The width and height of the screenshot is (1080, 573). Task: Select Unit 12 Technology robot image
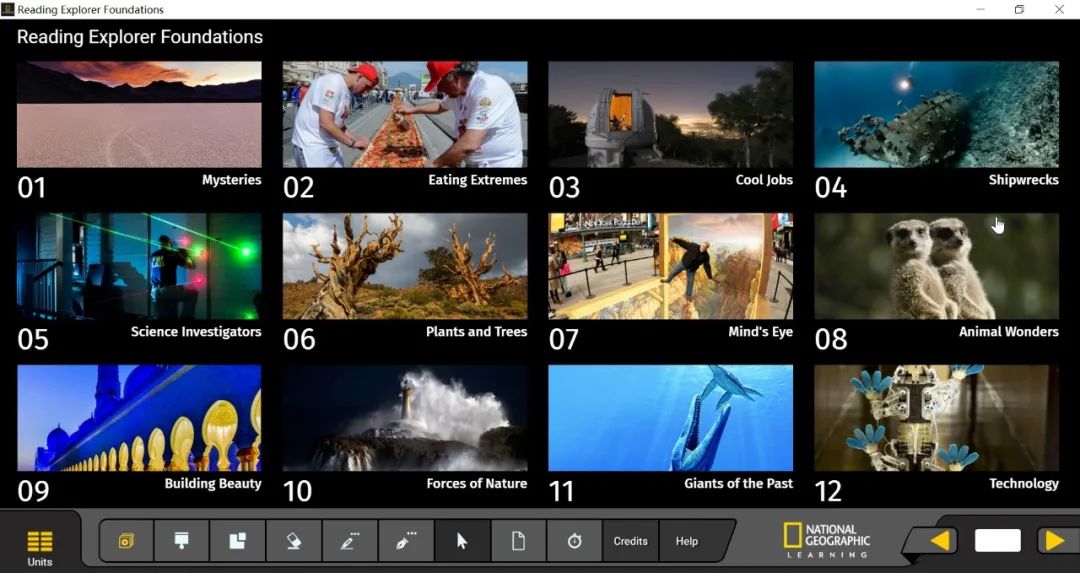(937, 418)
